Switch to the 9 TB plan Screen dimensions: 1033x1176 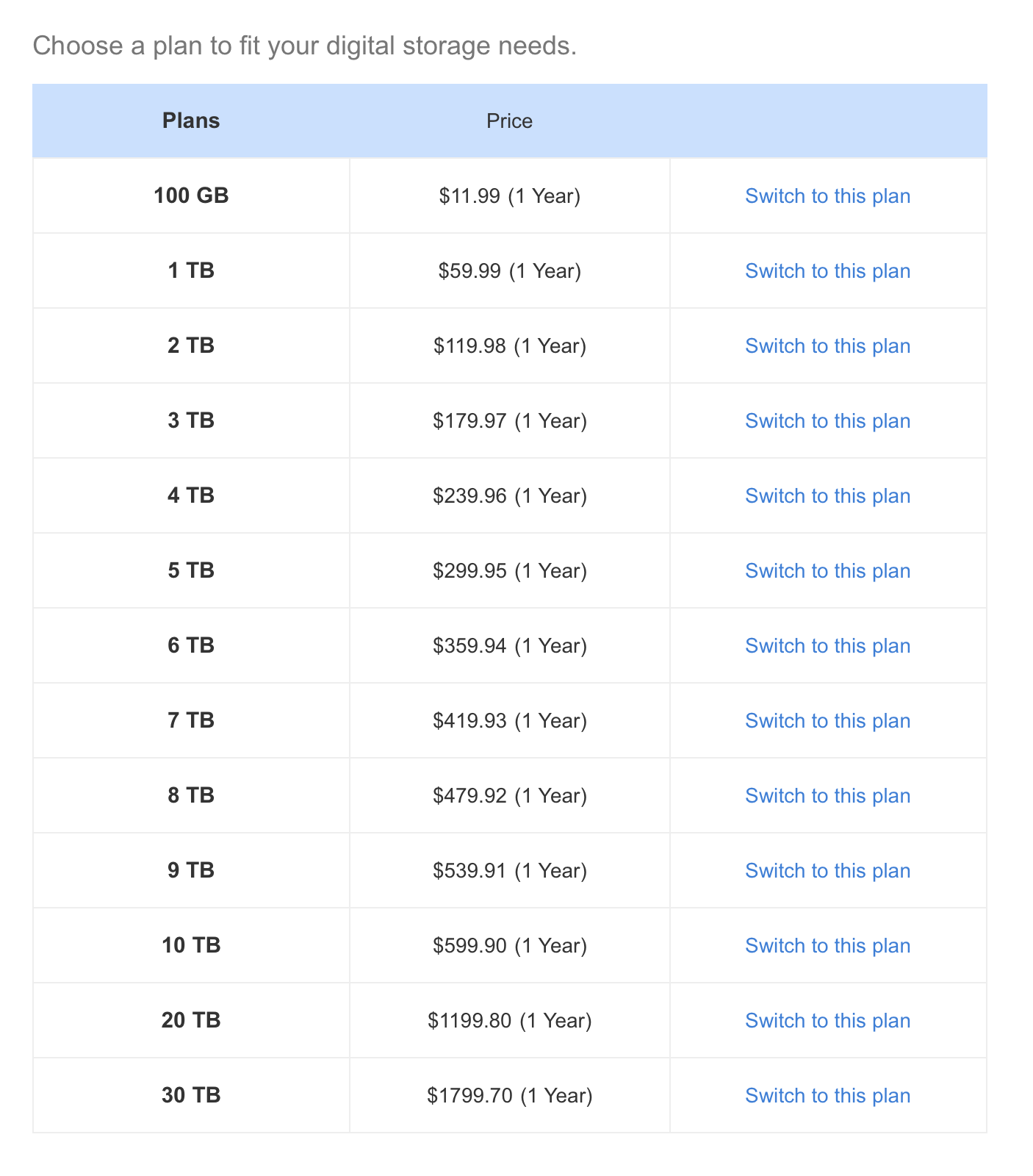(x=827, y=871)
